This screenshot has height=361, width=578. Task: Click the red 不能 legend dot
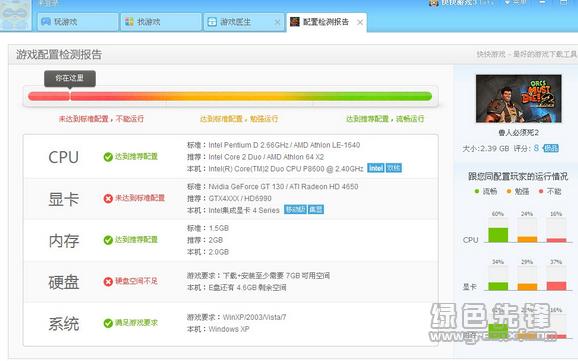pos(541,191)
